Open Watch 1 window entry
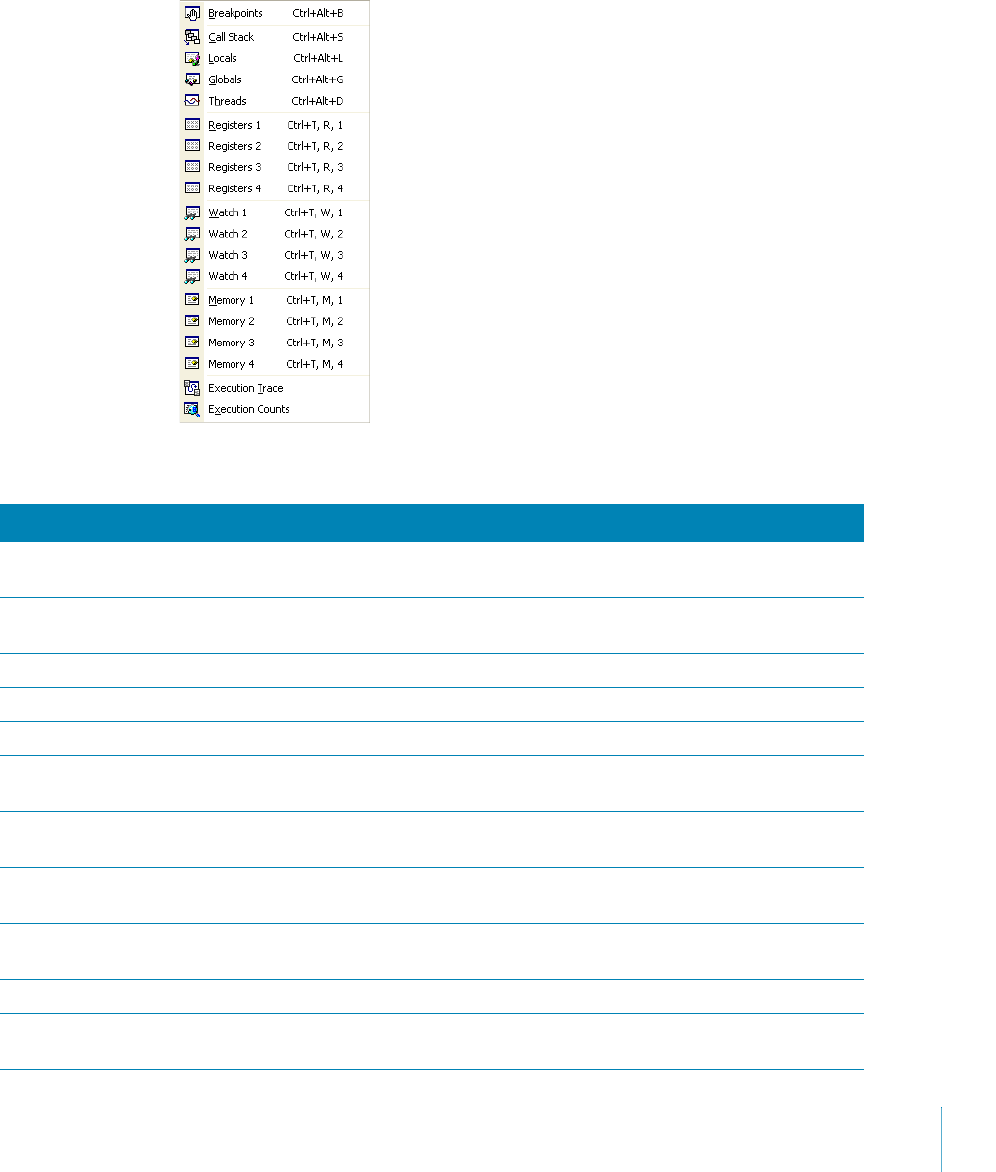This screenshot has height=1172, width=996. 275,213
